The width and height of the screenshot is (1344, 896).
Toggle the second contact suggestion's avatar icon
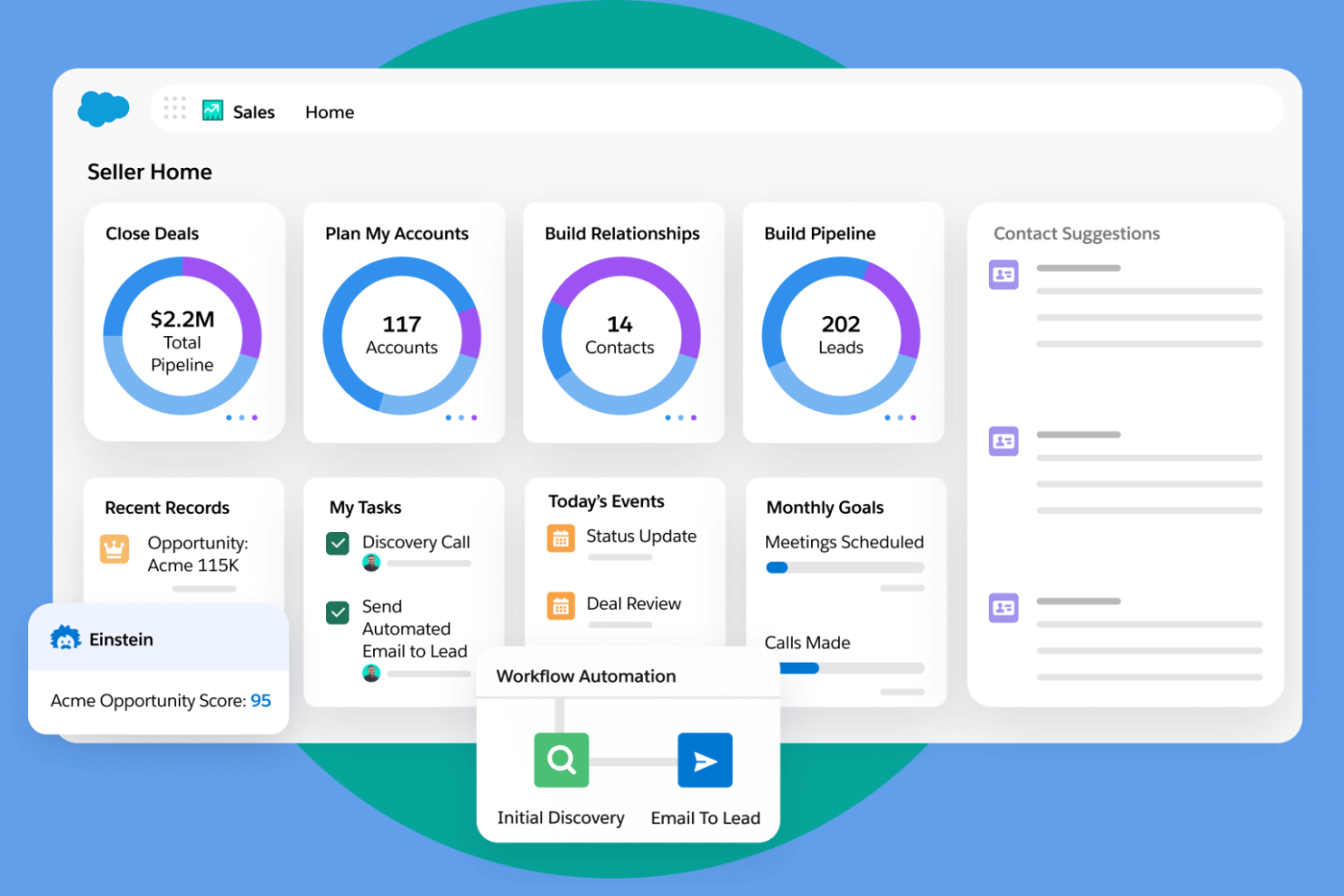pyautogui.click(x=1003, y=441)
